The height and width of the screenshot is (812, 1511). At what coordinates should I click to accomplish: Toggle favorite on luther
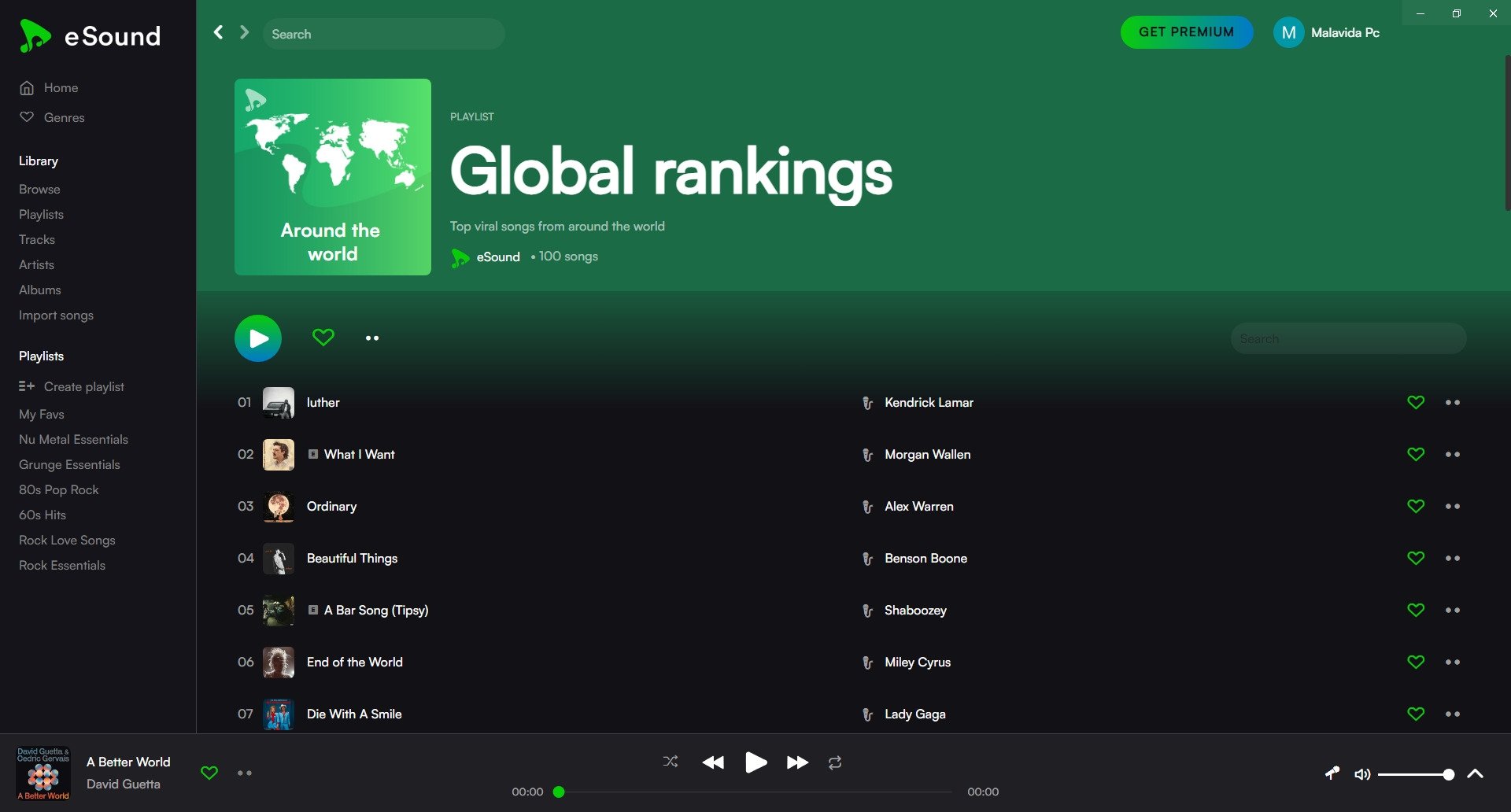click(1416, 402)
